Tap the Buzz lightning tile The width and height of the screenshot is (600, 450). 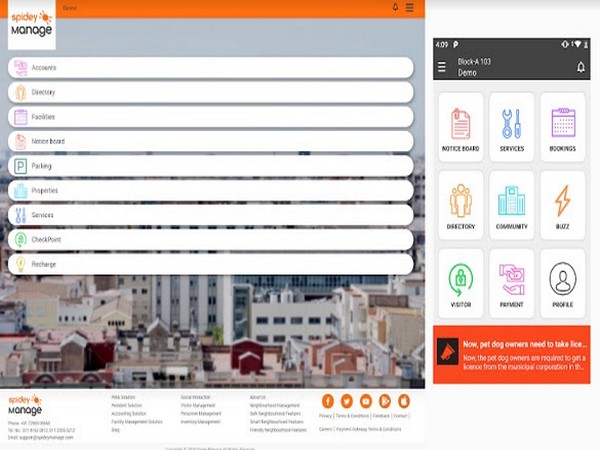coord(562,205)
